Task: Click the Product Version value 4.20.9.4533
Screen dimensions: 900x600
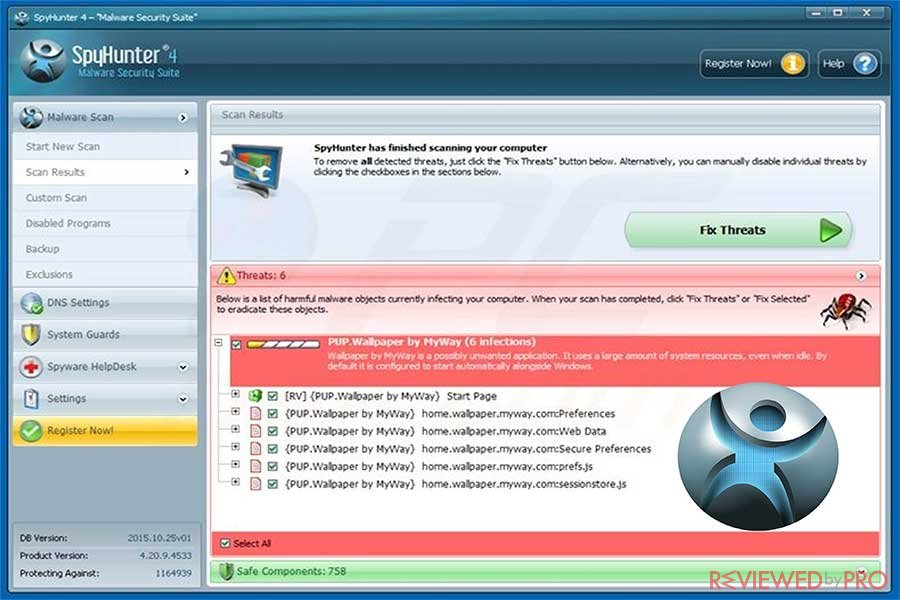Action: [165, 556]
